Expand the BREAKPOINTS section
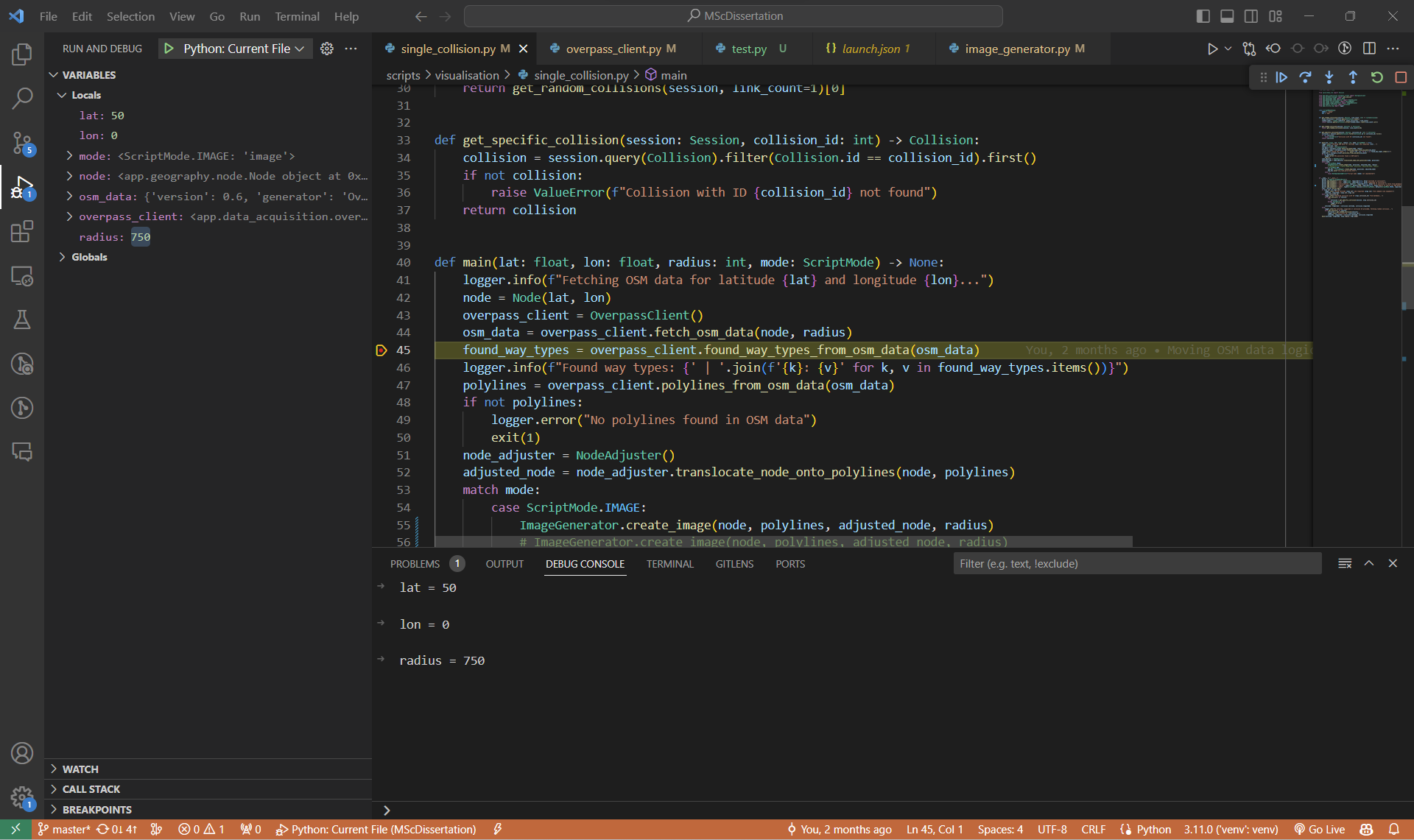The height and width of the screenshot is (840, 1414). point(208,810)
